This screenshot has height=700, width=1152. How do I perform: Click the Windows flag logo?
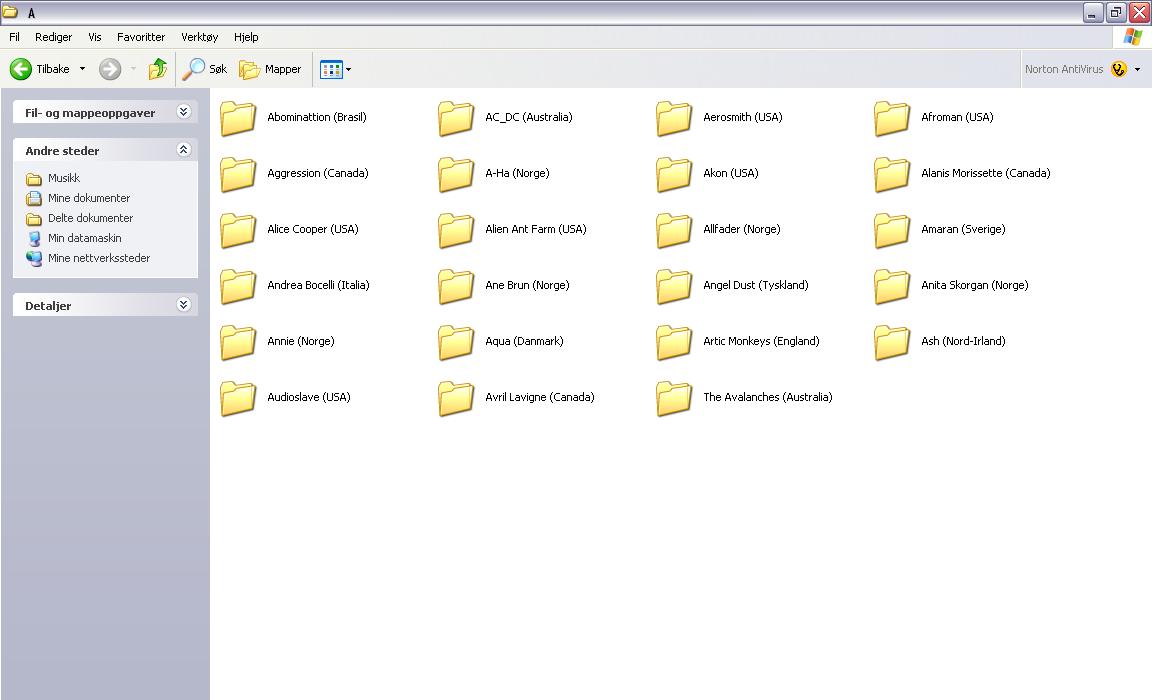1132,37
